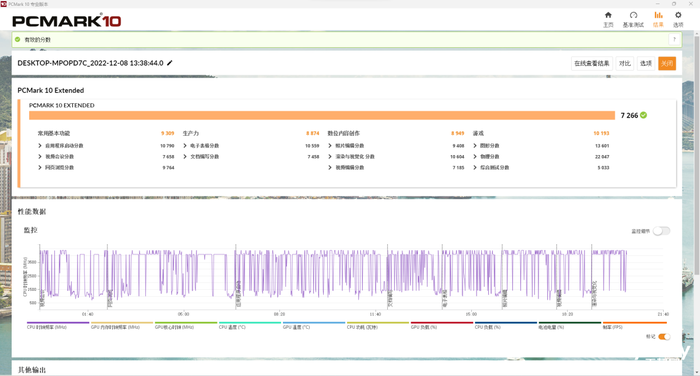
Task: Click the 对比 compare button
Action: [625, 63]
